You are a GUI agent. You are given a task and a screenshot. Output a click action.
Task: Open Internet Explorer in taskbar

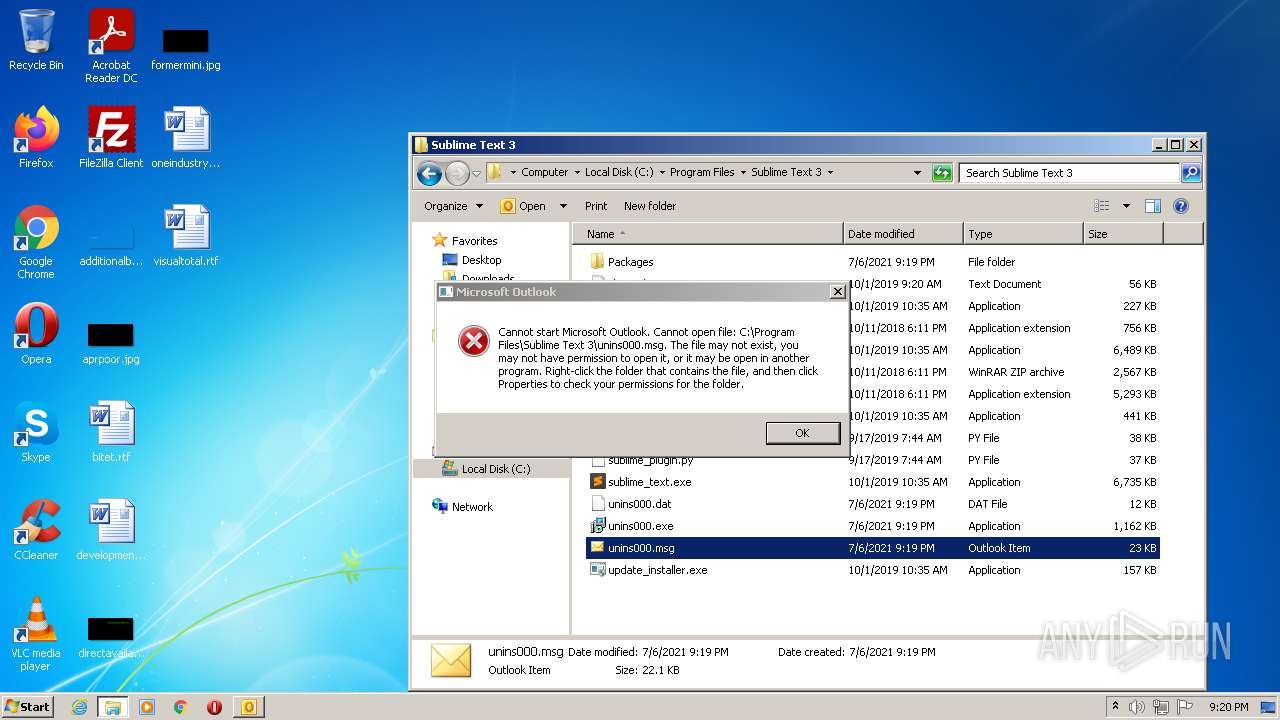point(80,707)
